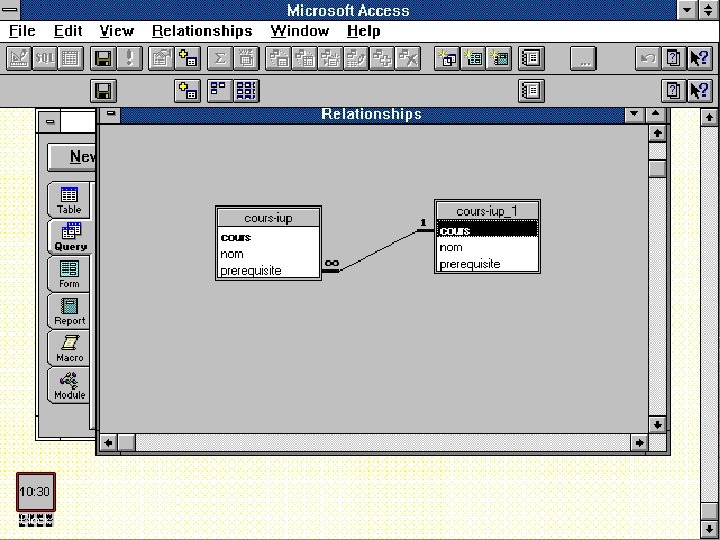The image size is (720, 540).
Task: Toggle the Table Names XYZ button
Action: pyautogui.click(x=246, y=58)
